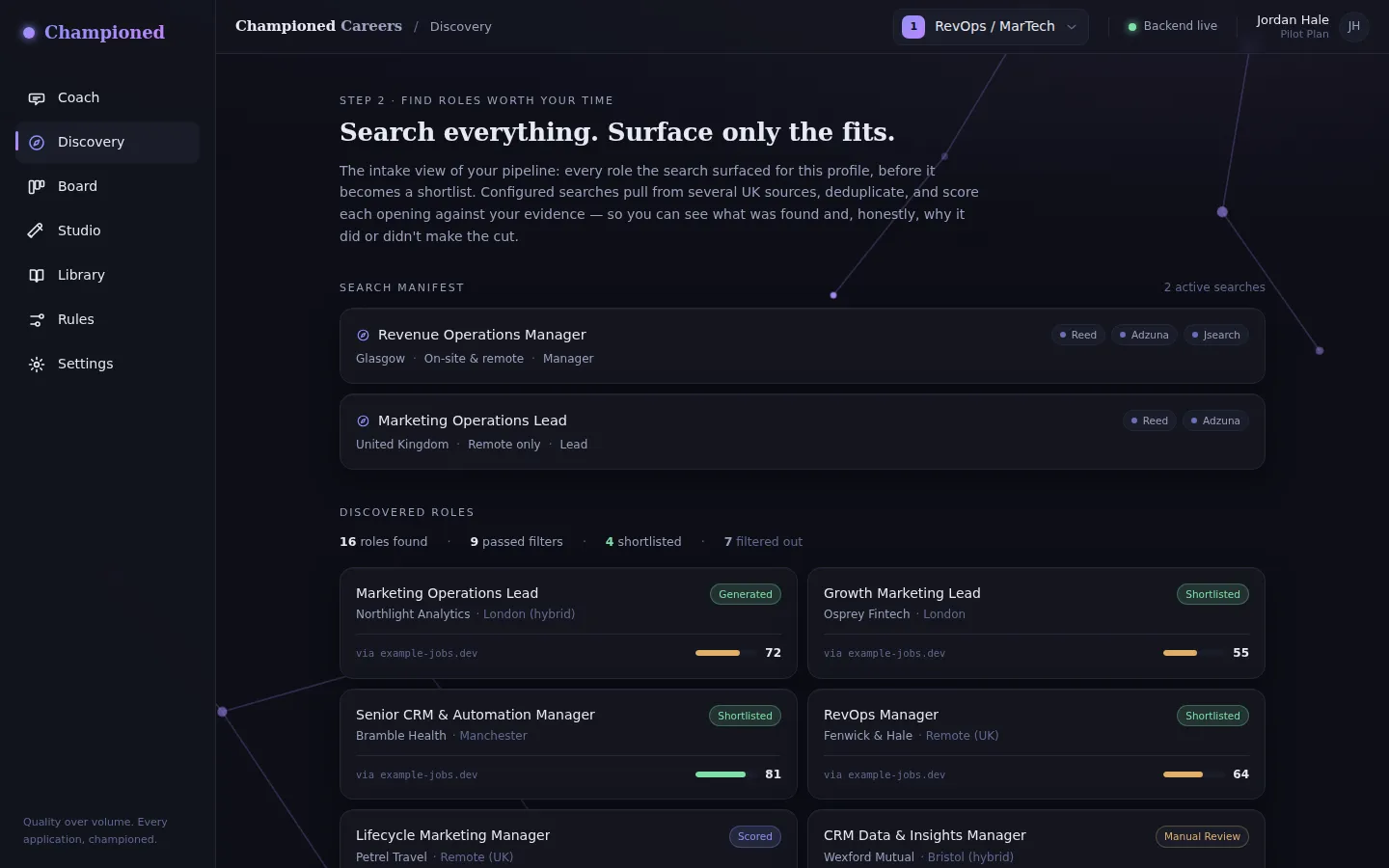The image size is (1389, 868).
Task: Open Settings from the sidebar
Action: (x=108, y=365)
